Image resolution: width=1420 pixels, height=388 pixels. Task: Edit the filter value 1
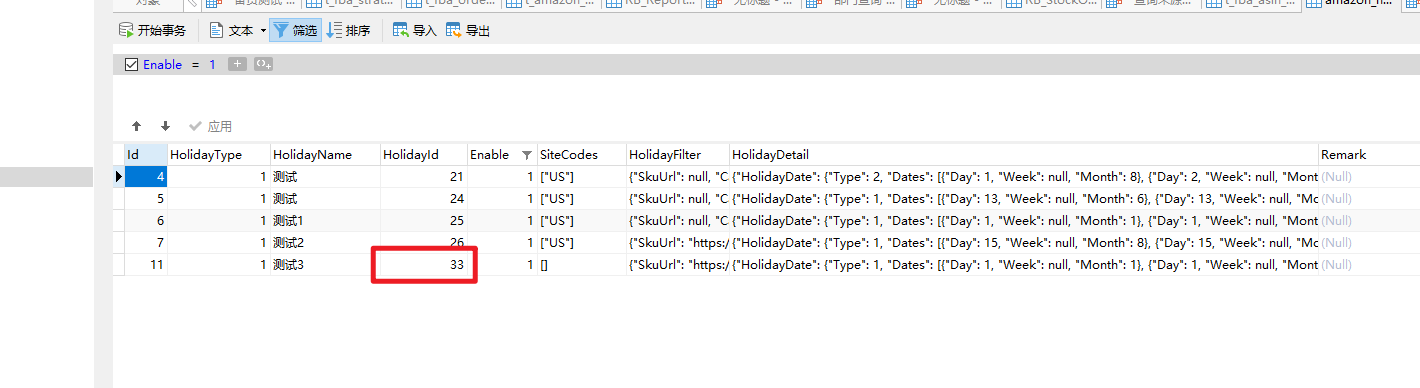212,64
